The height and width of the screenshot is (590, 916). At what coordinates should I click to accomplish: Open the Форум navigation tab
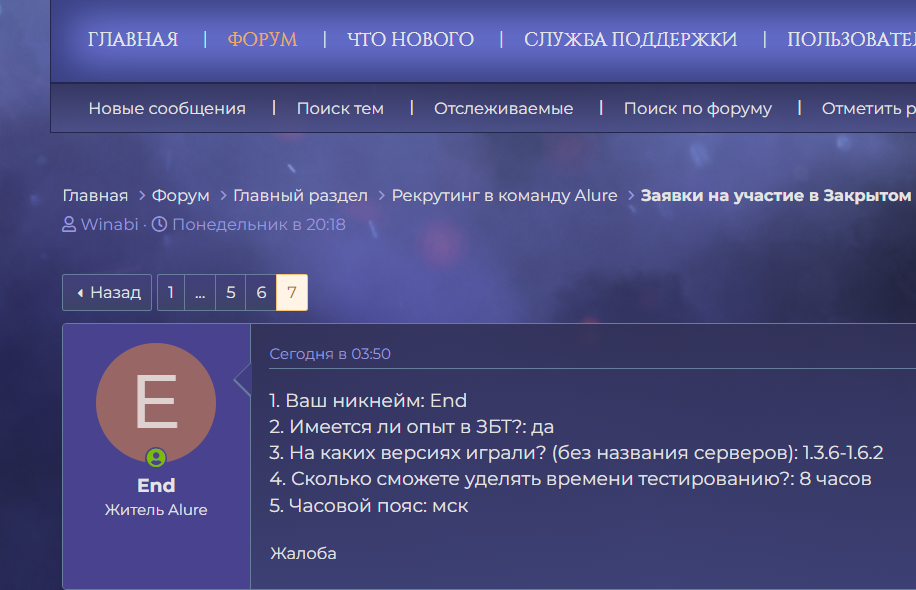click(x=262, y=40)
